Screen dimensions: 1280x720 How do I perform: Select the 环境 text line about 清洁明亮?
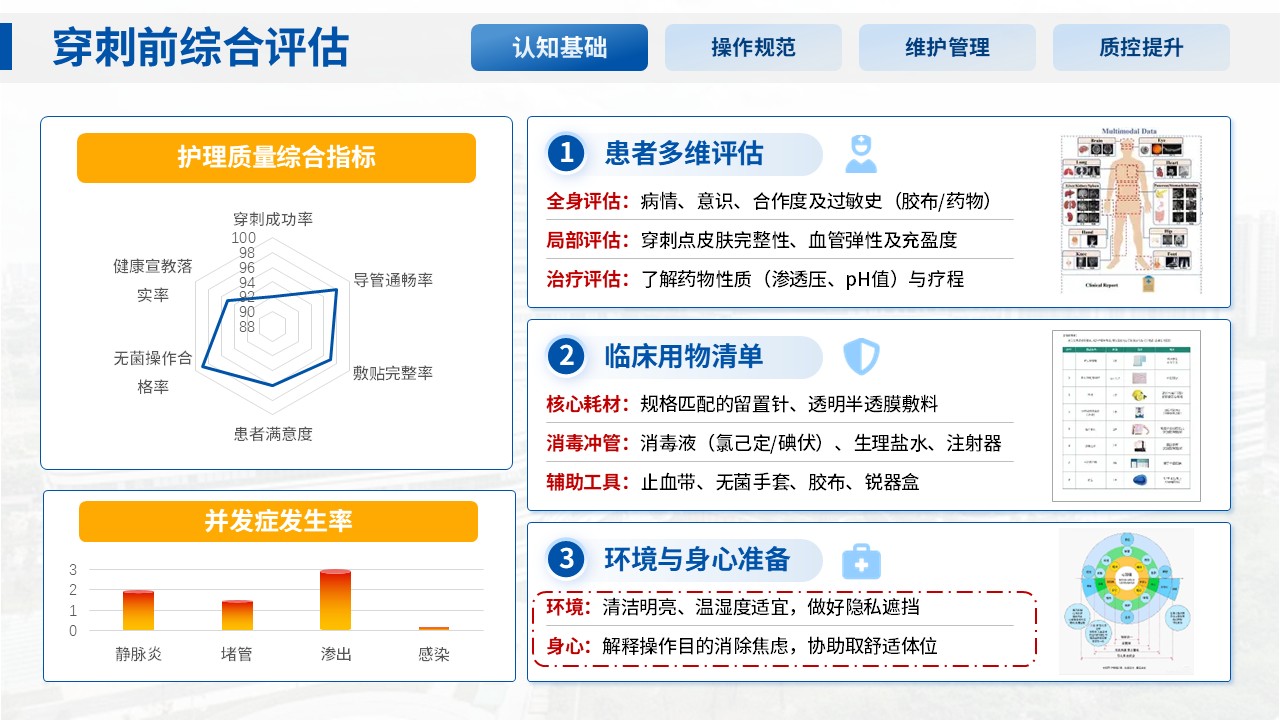click(x=733, y=607)
